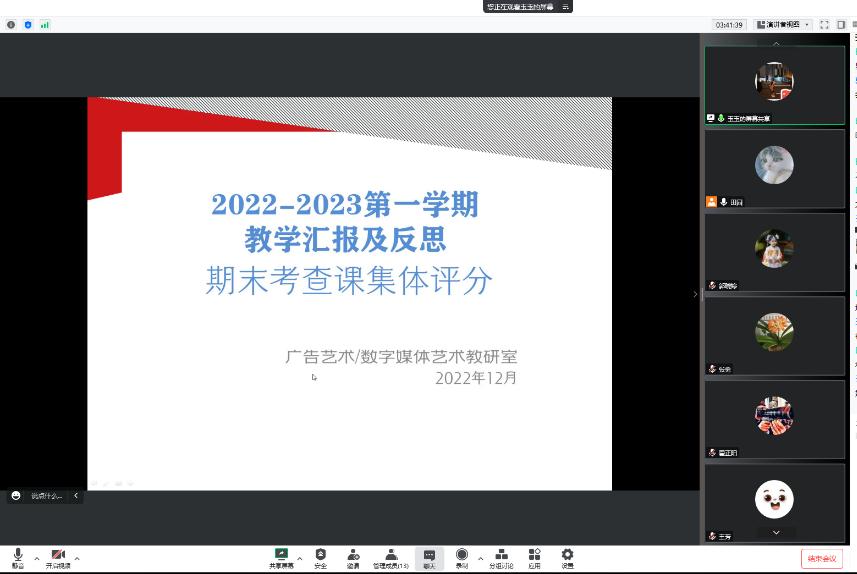This screenshot has width=857, height=574.
Task: Open the Security (安全) shield icon
Action: (320, 556)
